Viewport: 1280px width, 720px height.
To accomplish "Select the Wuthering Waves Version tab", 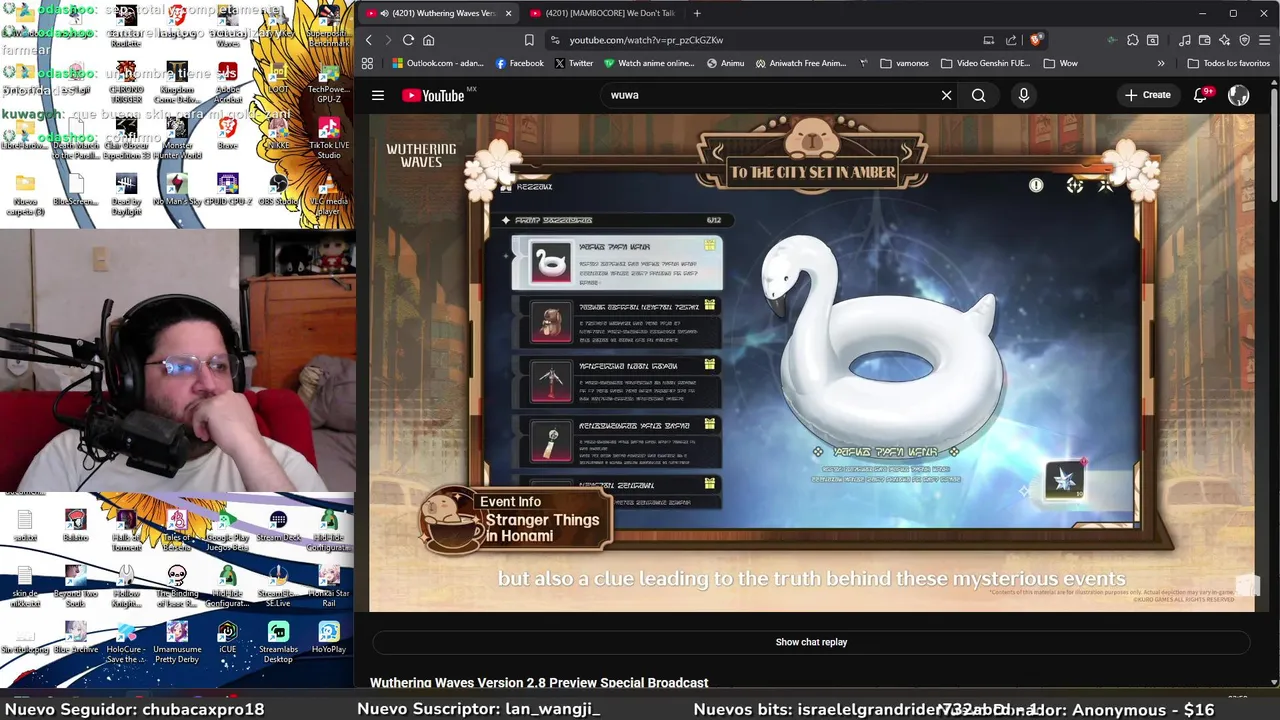I will coord(438,13).
